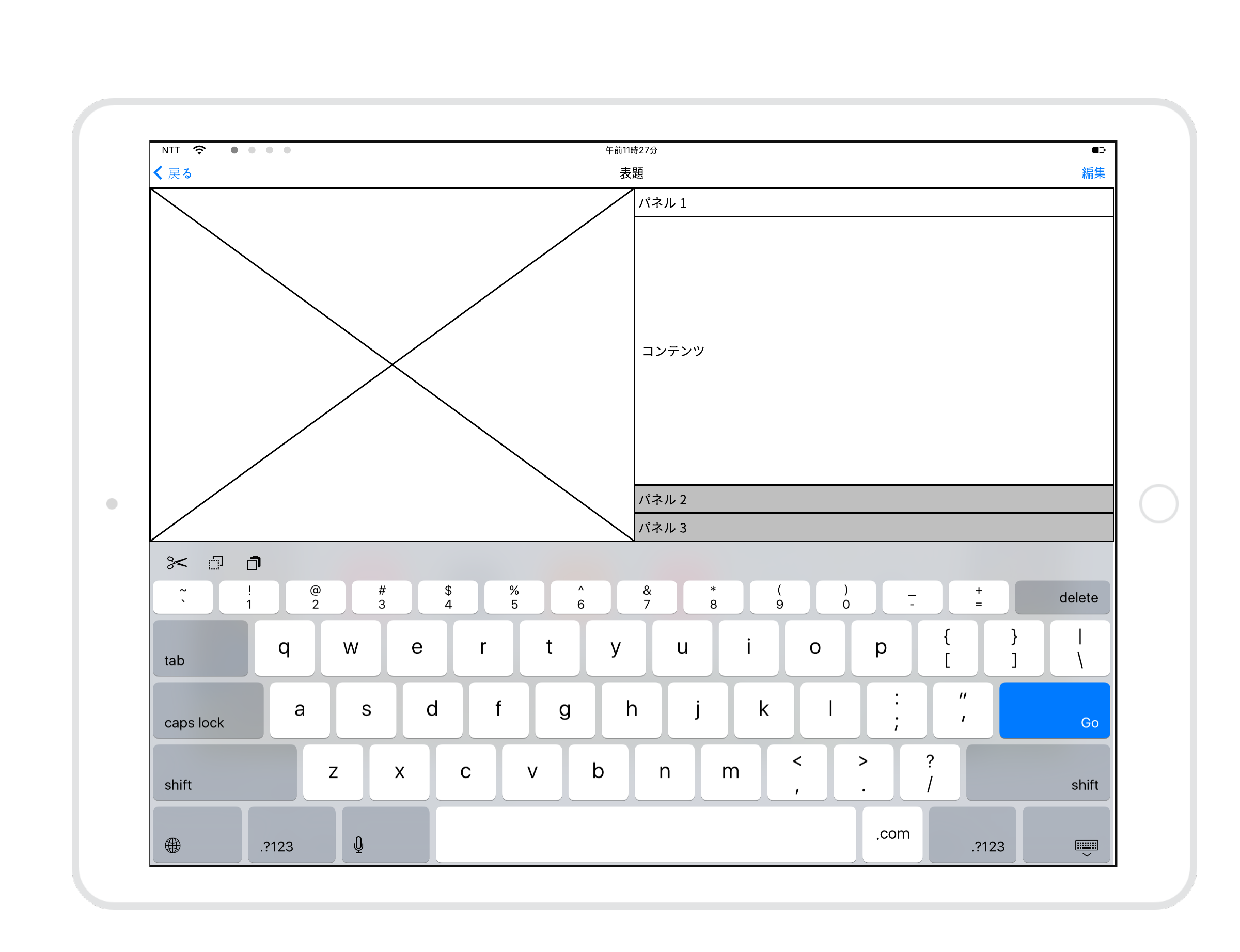The image size is (1240, 952).
Task: Tap the battery indicator icon
Action: (x=1098, y=150)
